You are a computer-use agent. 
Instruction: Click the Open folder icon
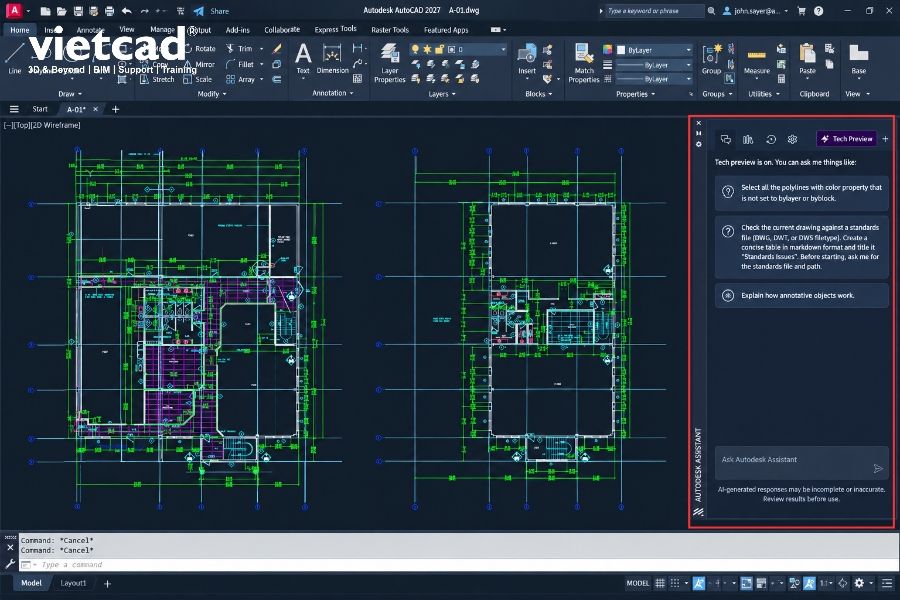[62, 11]
